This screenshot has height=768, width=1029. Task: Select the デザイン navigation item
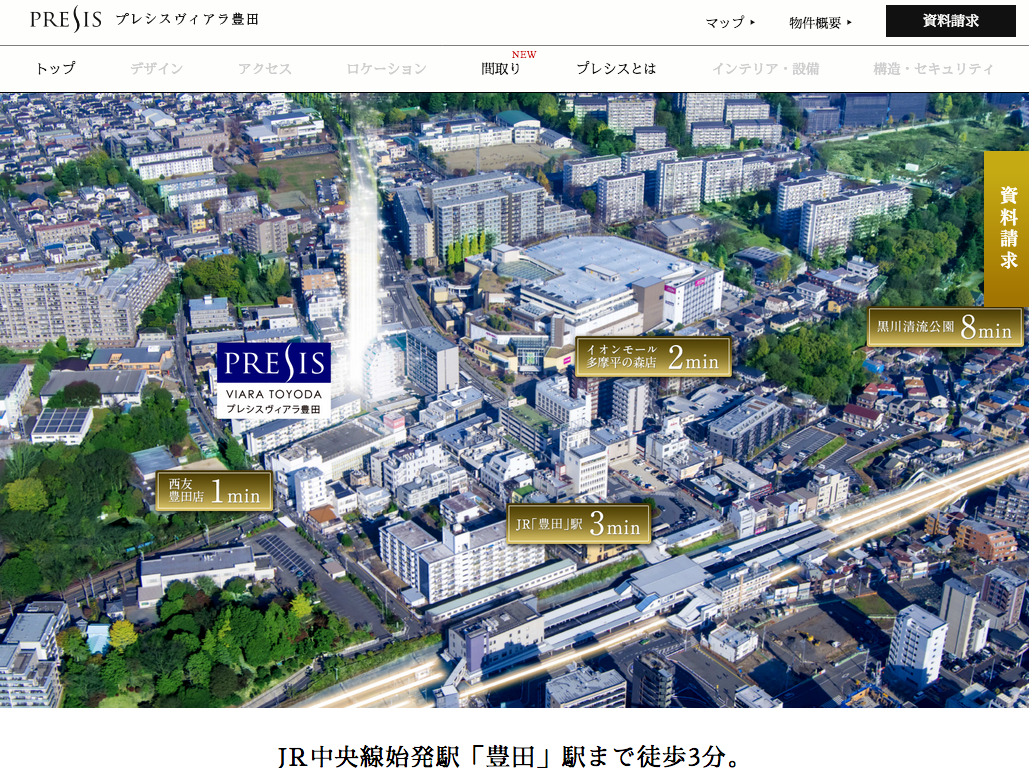[156, 69]
